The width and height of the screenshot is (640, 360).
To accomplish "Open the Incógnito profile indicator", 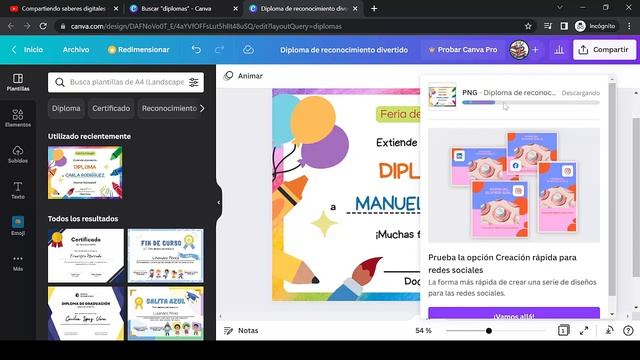I will point(596,26).
